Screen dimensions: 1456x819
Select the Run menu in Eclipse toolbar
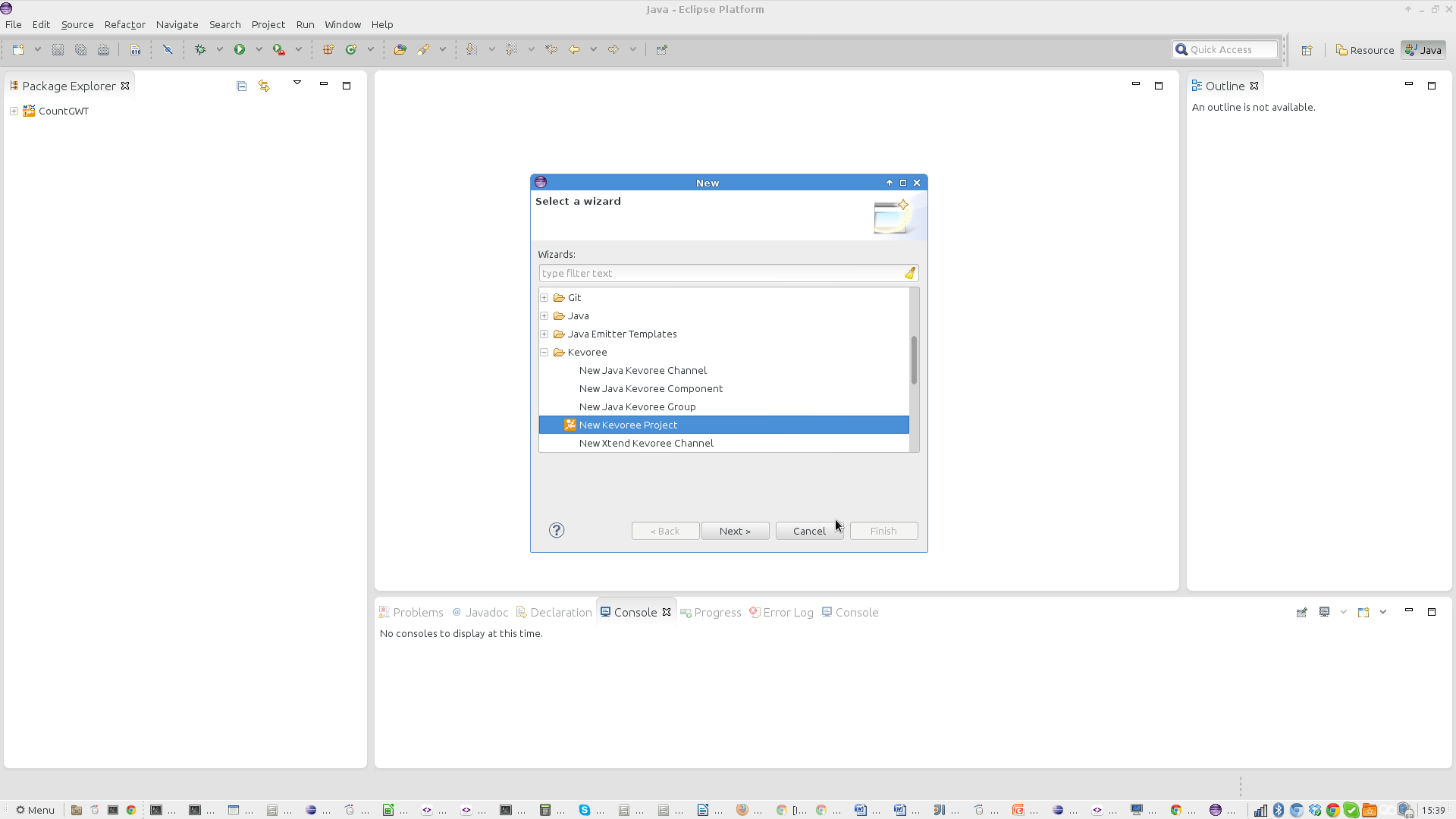click(x=305, y=24)
